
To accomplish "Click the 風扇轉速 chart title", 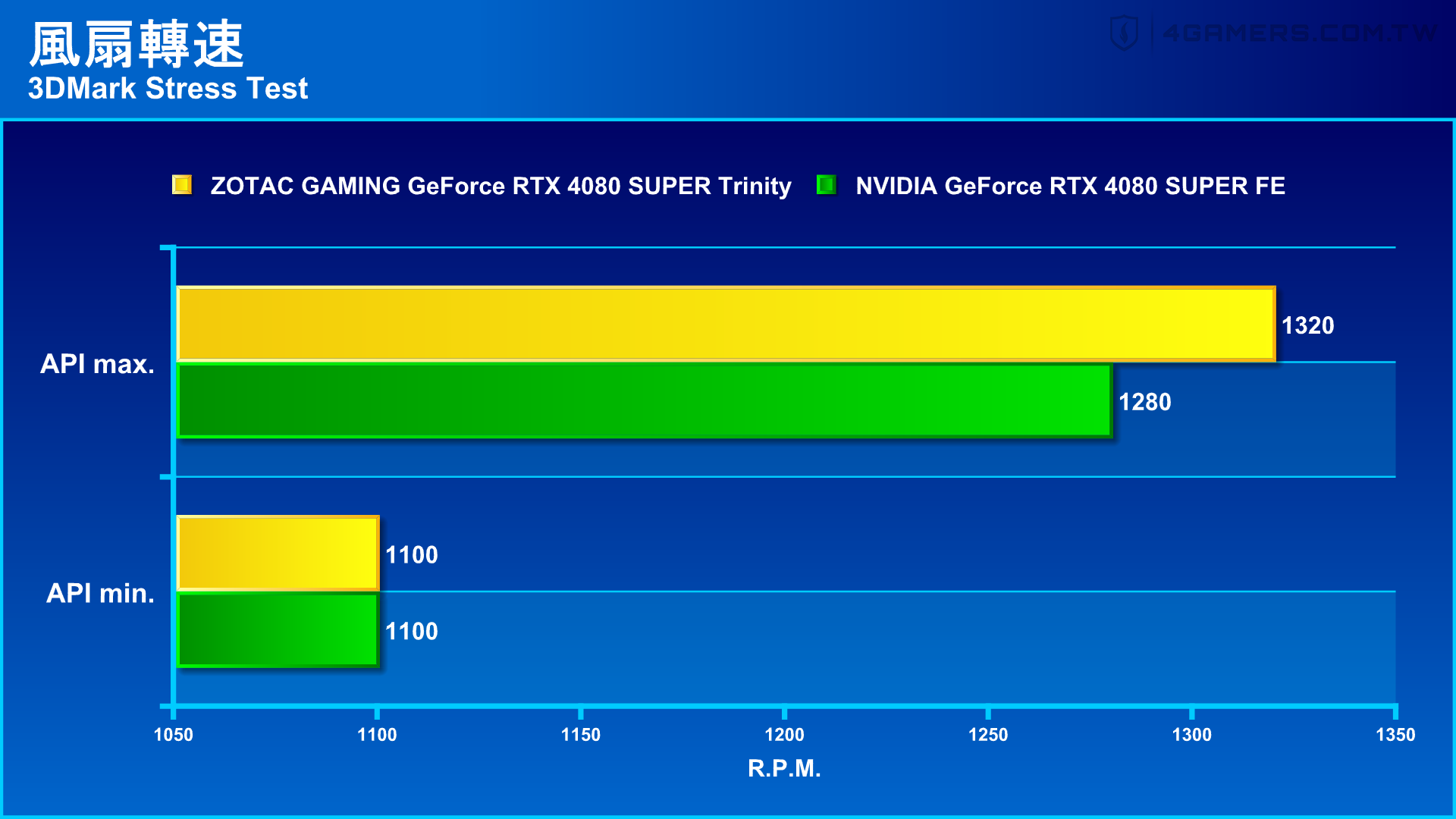I will pos(136,44).
